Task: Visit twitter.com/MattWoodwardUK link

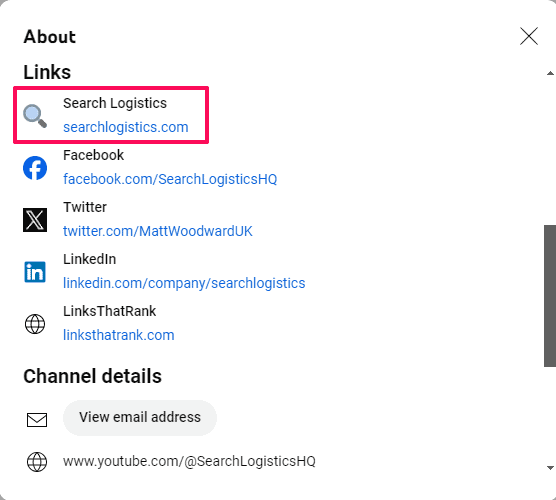Action: (x=158, y=231)
